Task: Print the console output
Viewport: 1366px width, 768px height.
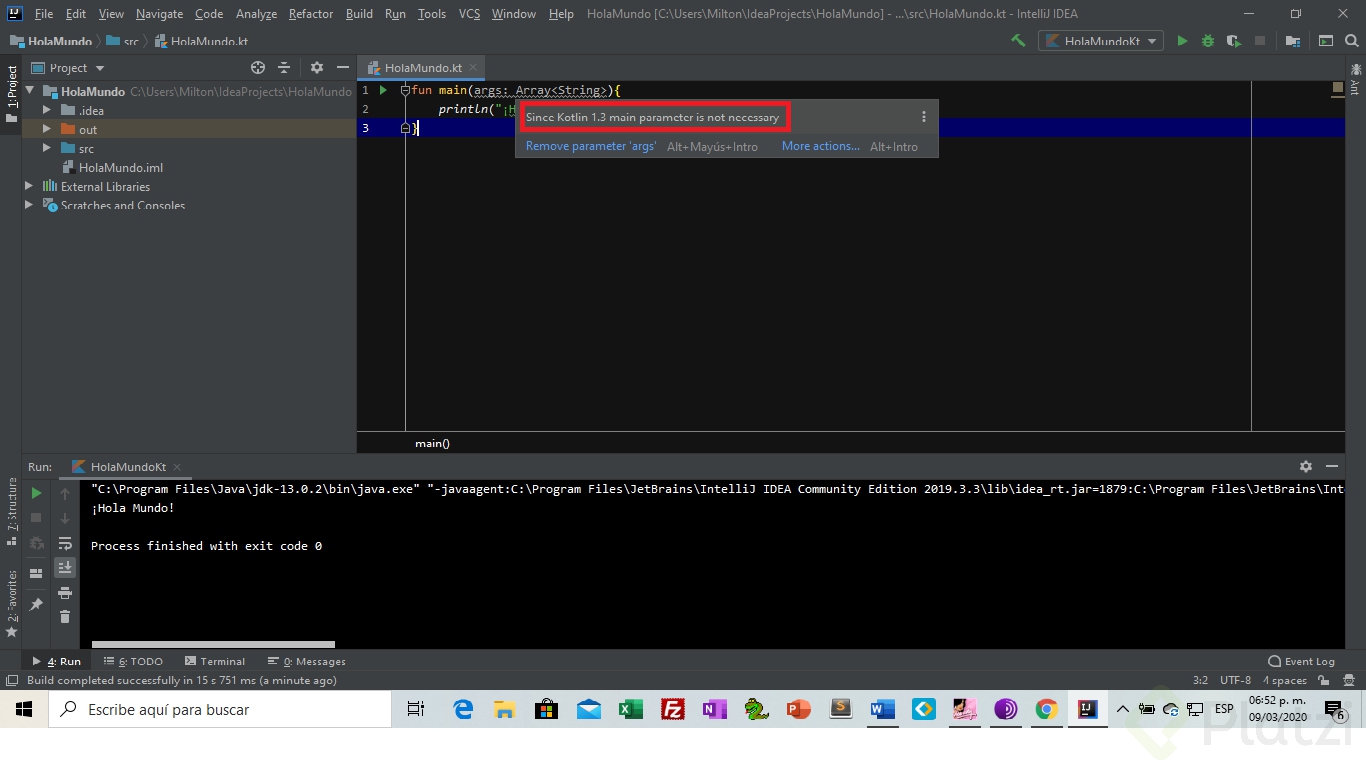Action: 65,592
